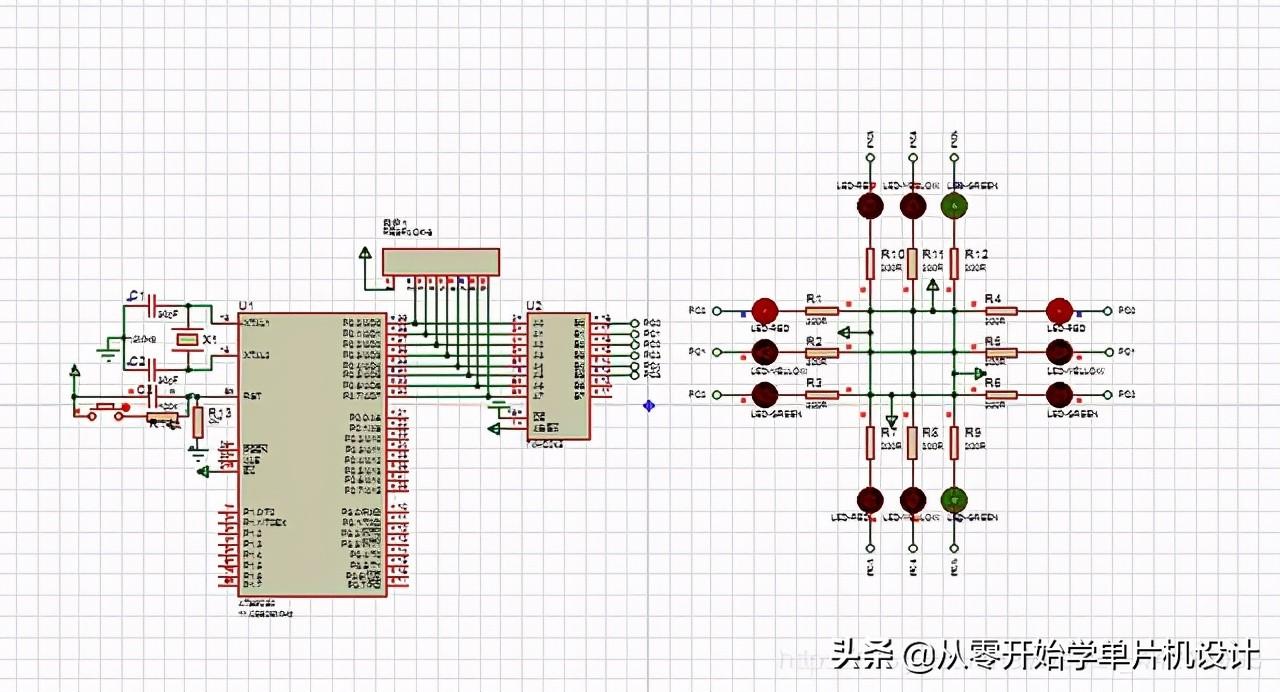The width and height of the screenshot is (1280, 692).
Task: Select the bottom yellow LED
Action: pyautogui.click(x=912, y=499)
